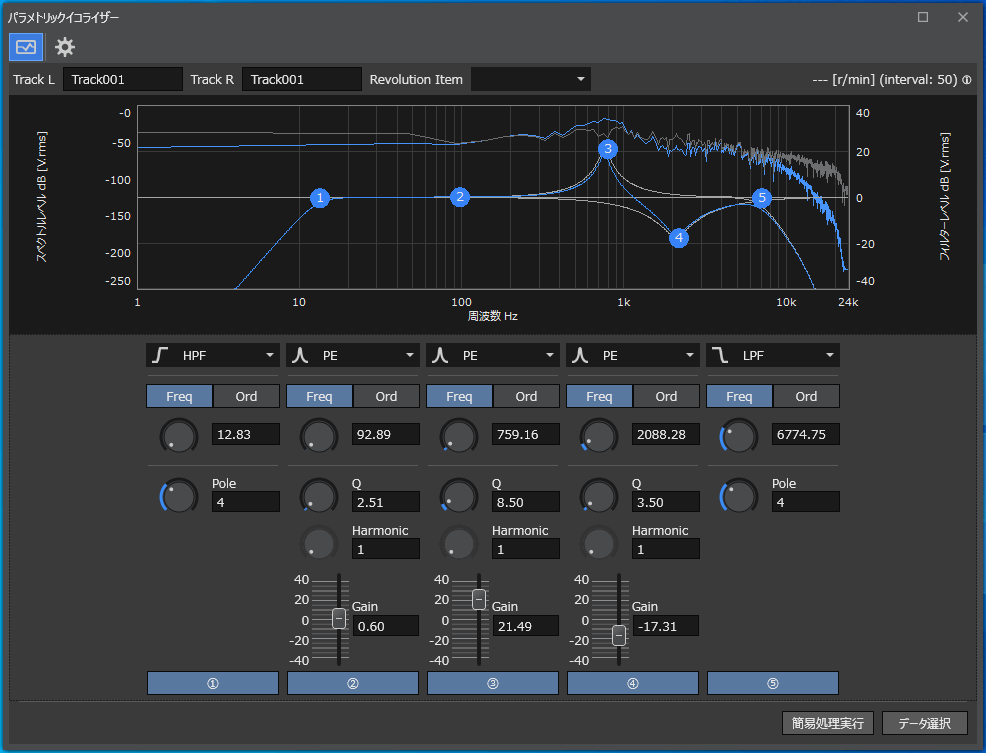Click the LPF Pole knob of band 5
Screen dimensions: 986x753
(x=739, y=496)
